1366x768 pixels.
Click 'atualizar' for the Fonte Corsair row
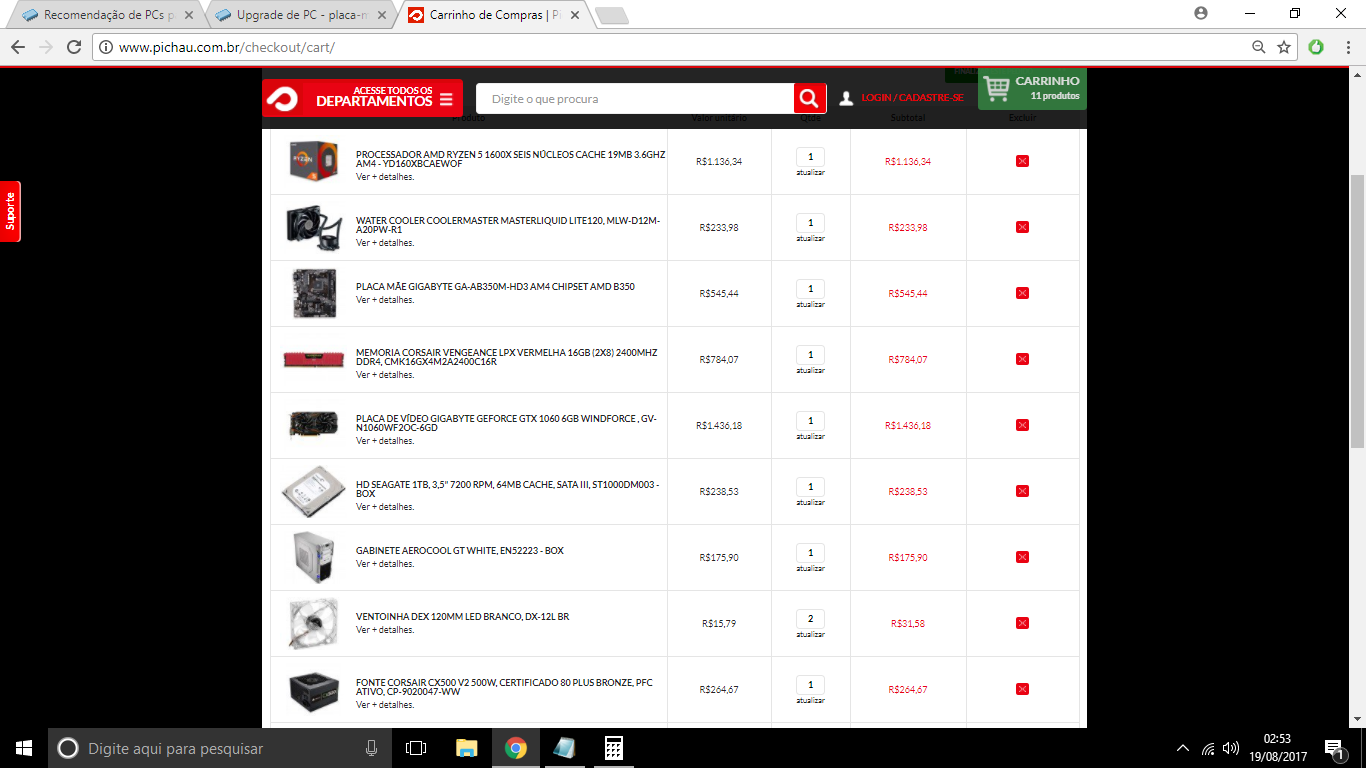point(810,700)
